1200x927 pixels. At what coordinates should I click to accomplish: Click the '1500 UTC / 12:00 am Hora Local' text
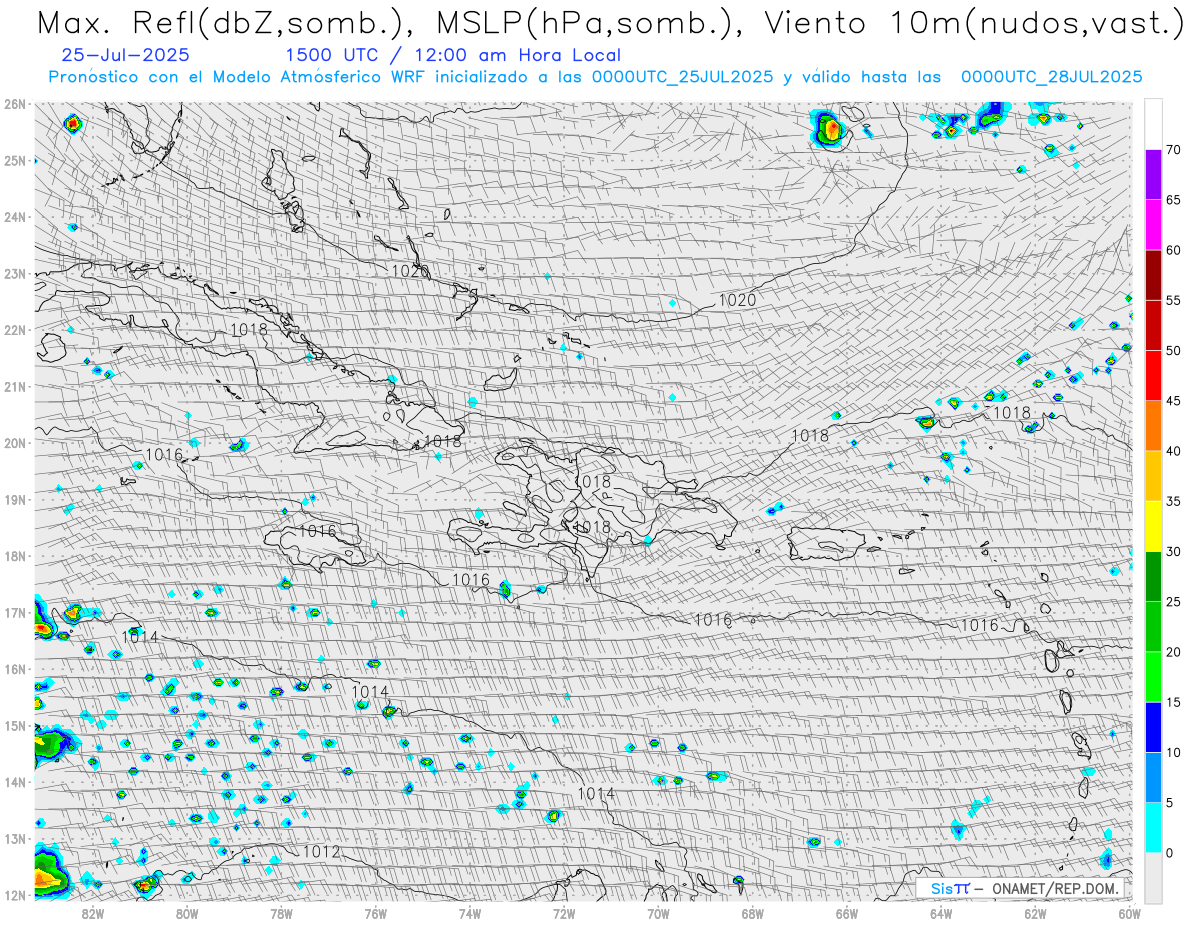point(452,56)
